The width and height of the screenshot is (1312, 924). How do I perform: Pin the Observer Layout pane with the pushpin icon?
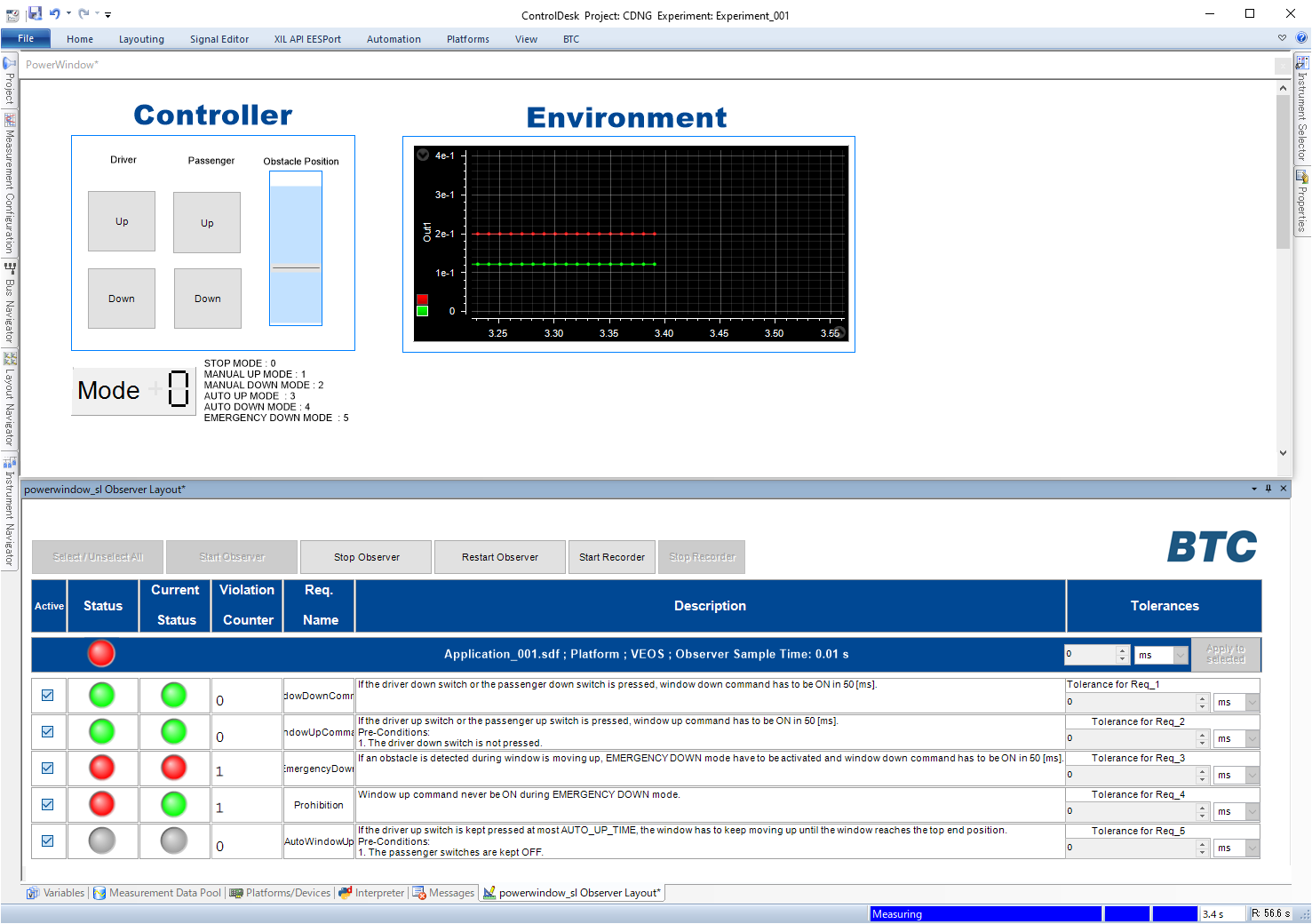point(1268,489)
